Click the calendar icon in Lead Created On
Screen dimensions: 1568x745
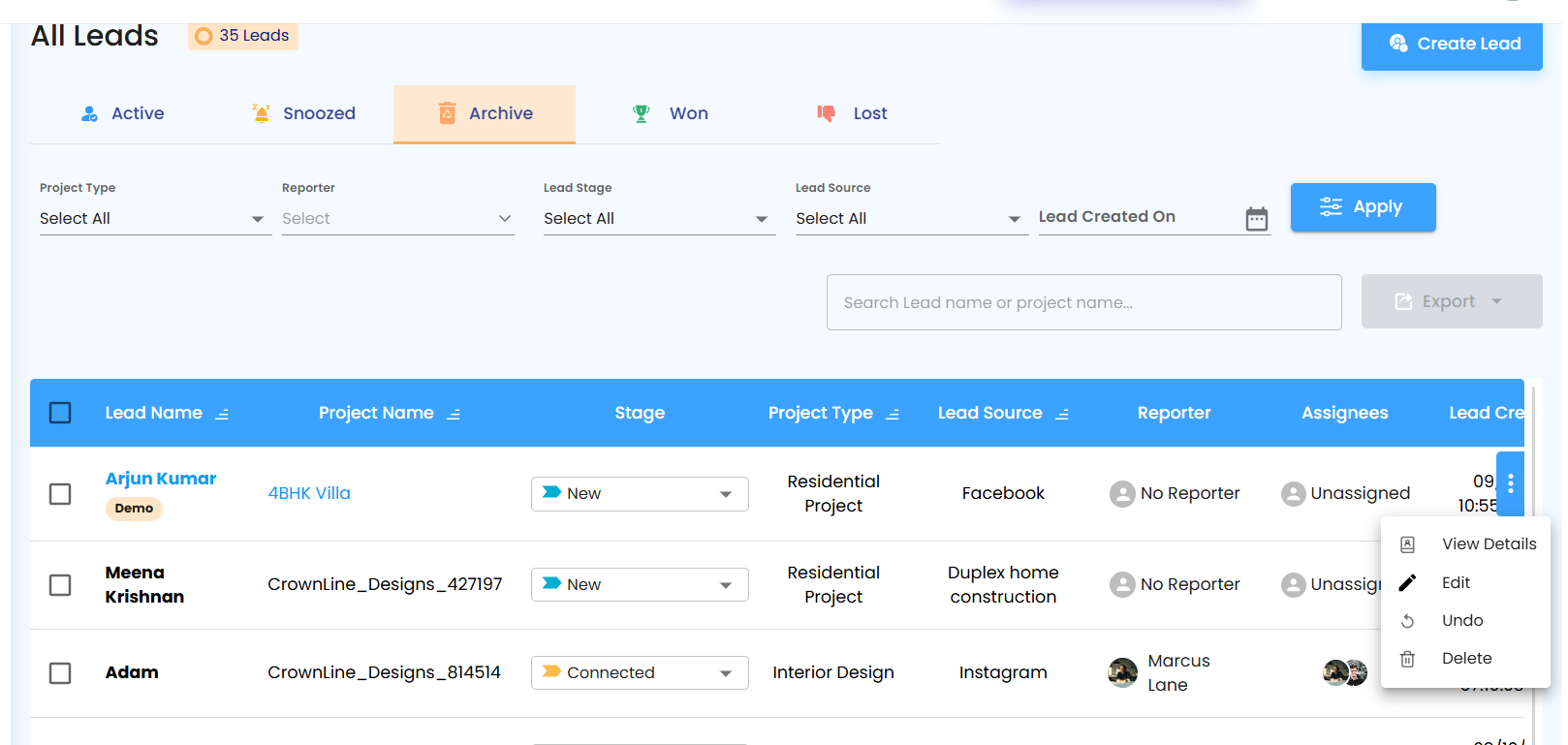point(1256,219)
